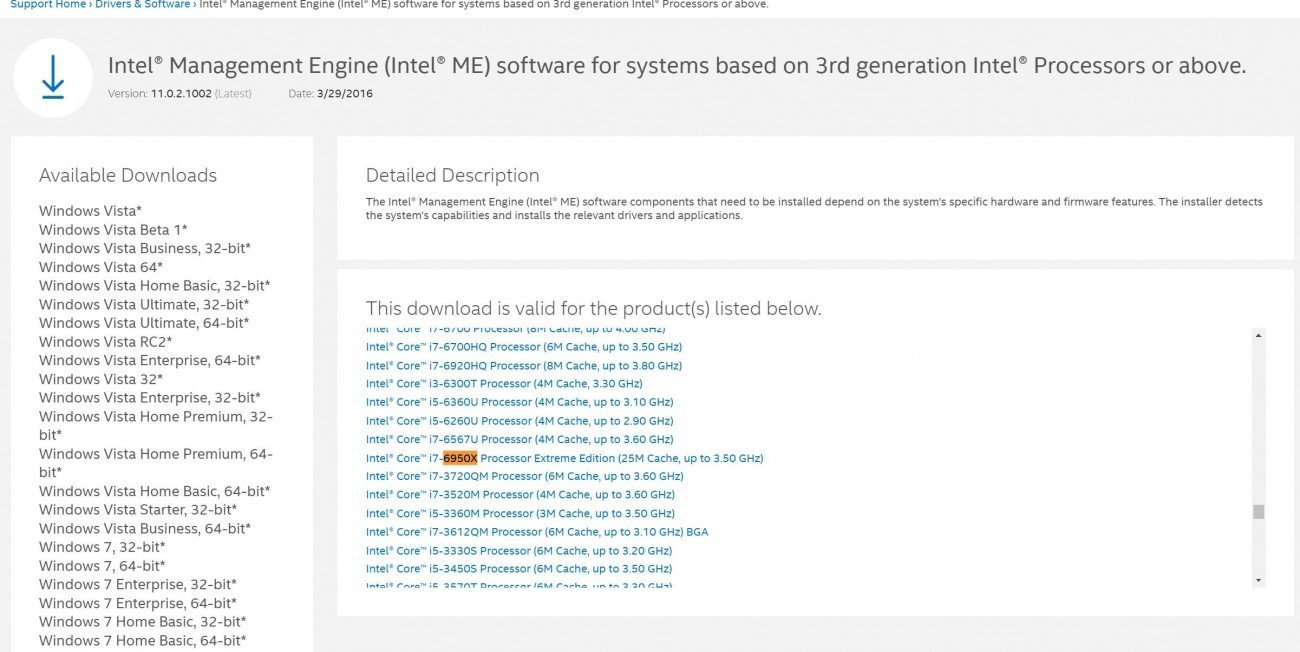The height and width of the screenshot is (652, 1300).
Task: Click the scrollbar down arrow
Action: 1257,580
